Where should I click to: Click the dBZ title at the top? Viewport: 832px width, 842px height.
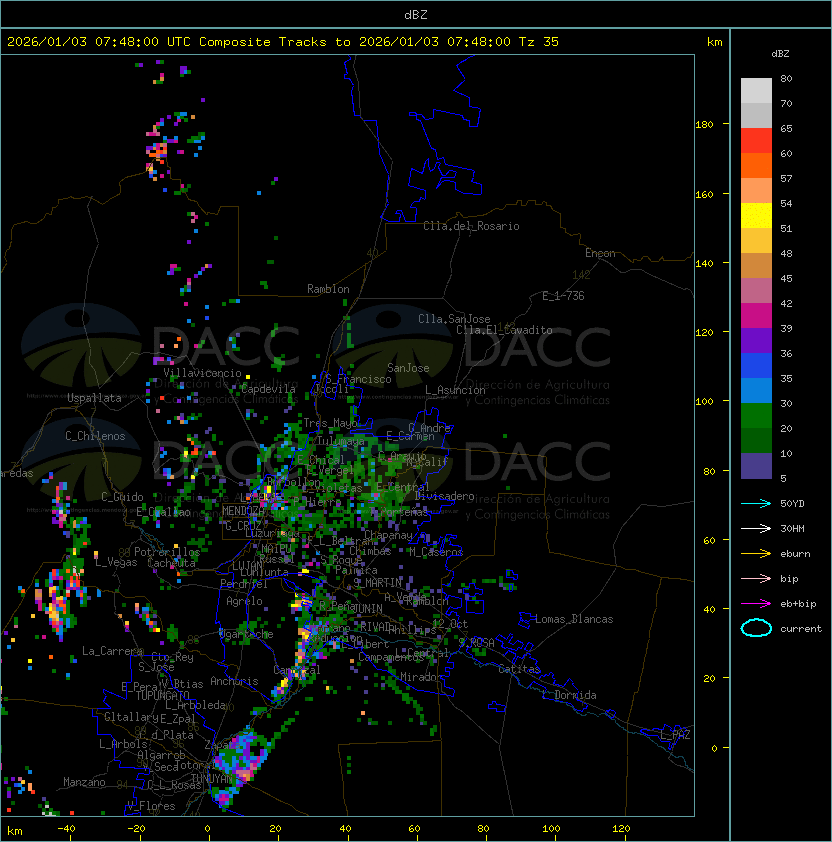(416, 15)
